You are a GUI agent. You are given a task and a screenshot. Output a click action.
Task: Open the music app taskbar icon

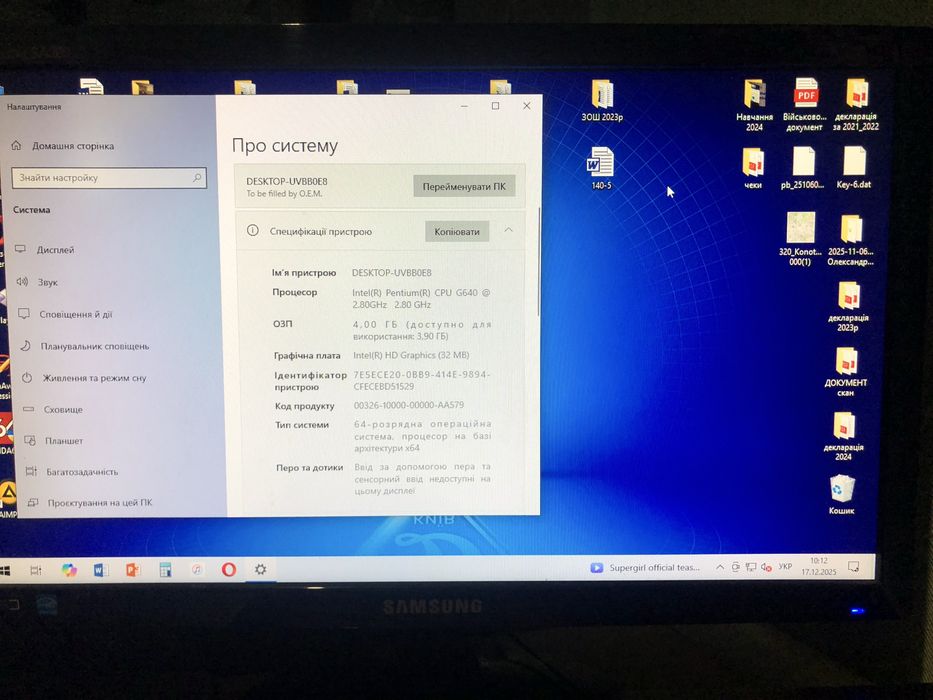point(197,570)
